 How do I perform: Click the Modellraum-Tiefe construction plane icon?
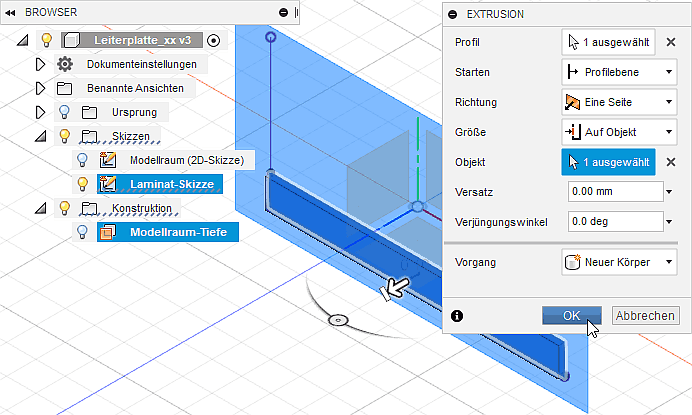pos(108,232)
